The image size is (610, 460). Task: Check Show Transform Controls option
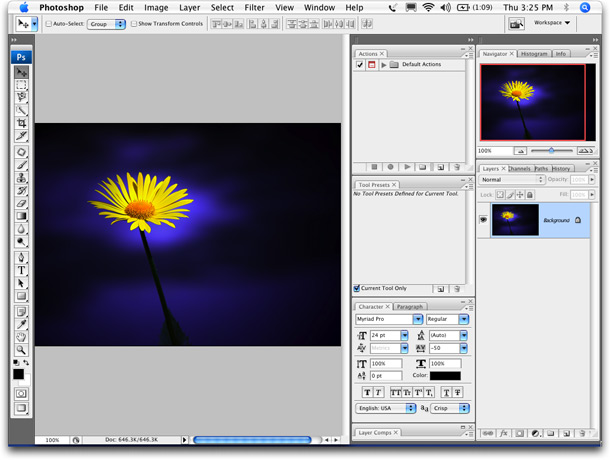click(135, 22)
